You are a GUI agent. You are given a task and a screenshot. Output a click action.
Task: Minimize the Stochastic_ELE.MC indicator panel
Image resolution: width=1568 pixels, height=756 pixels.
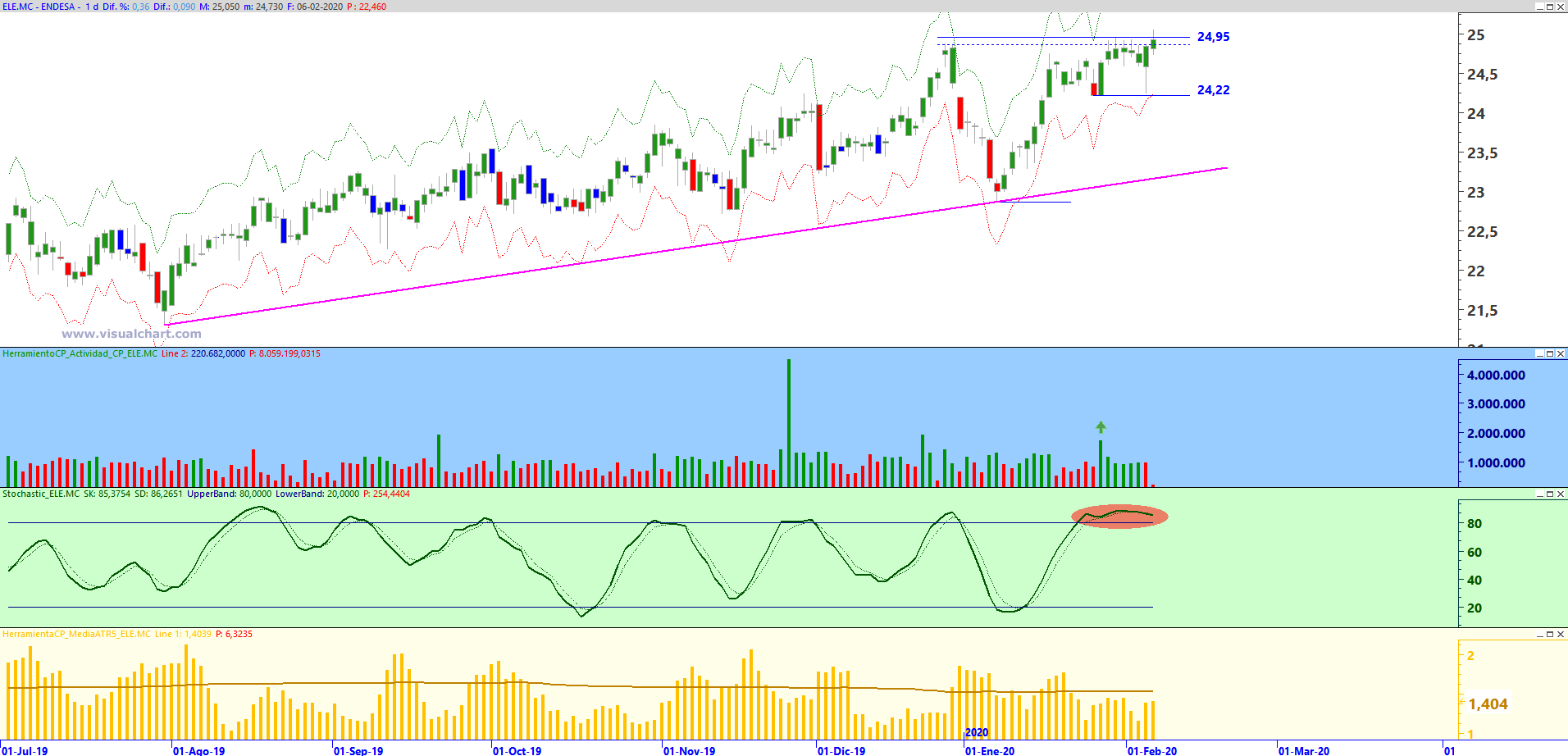[x=1539, y=494]
